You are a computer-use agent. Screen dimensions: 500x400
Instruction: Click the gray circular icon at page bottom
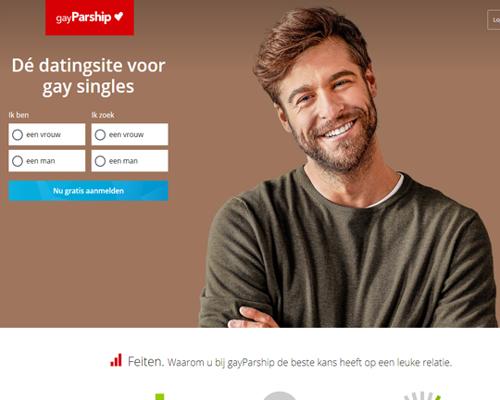280,396
